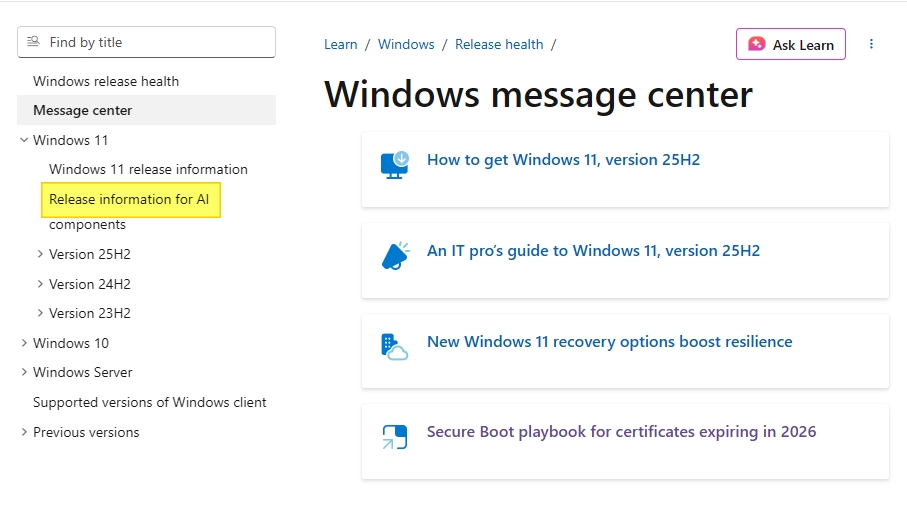Expand the Version 23H2 node
907x508 pixels.
pyautogui.click(x=40, y=313)
